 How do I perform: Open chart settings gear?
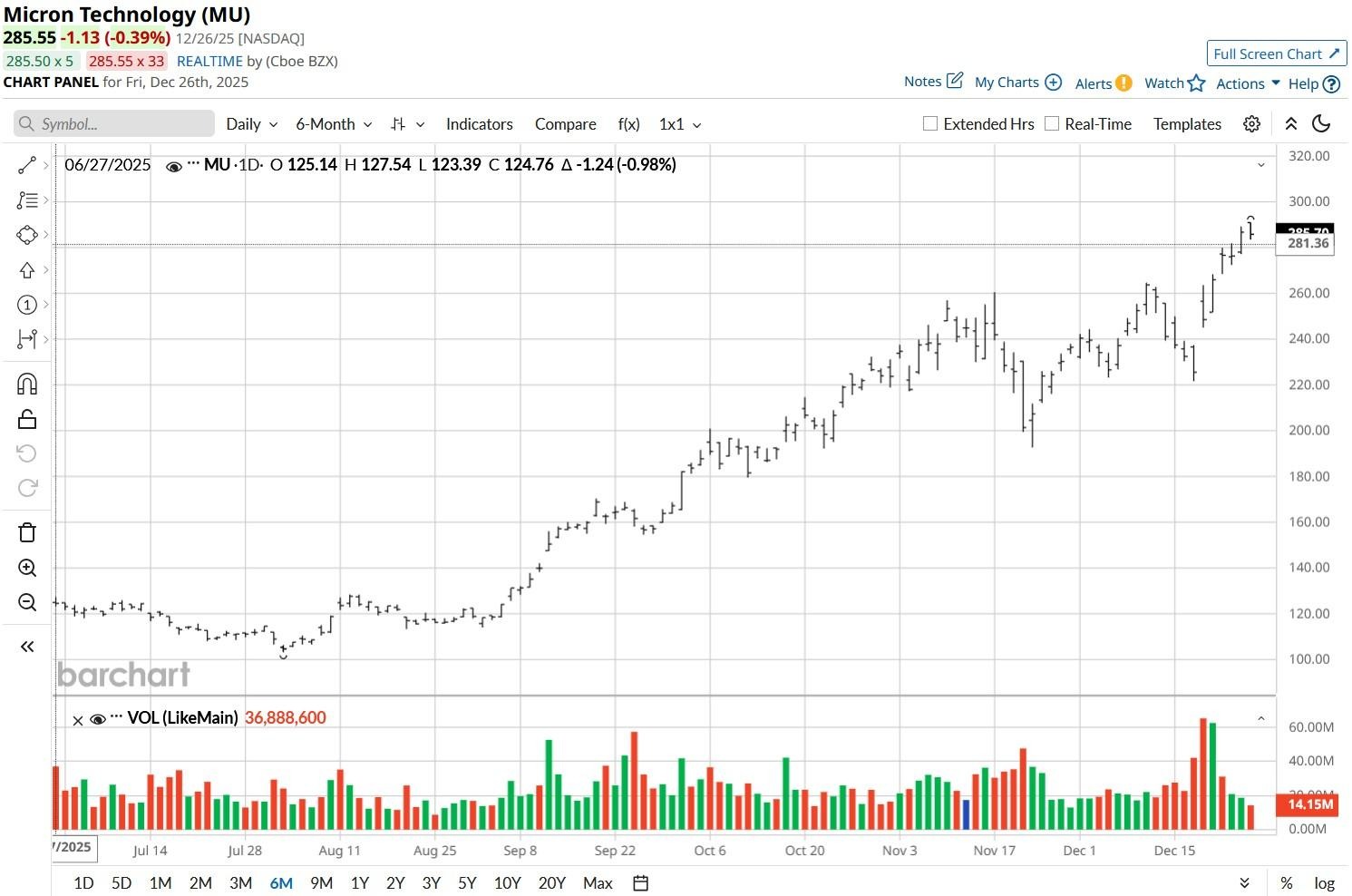pos(1251,124)
